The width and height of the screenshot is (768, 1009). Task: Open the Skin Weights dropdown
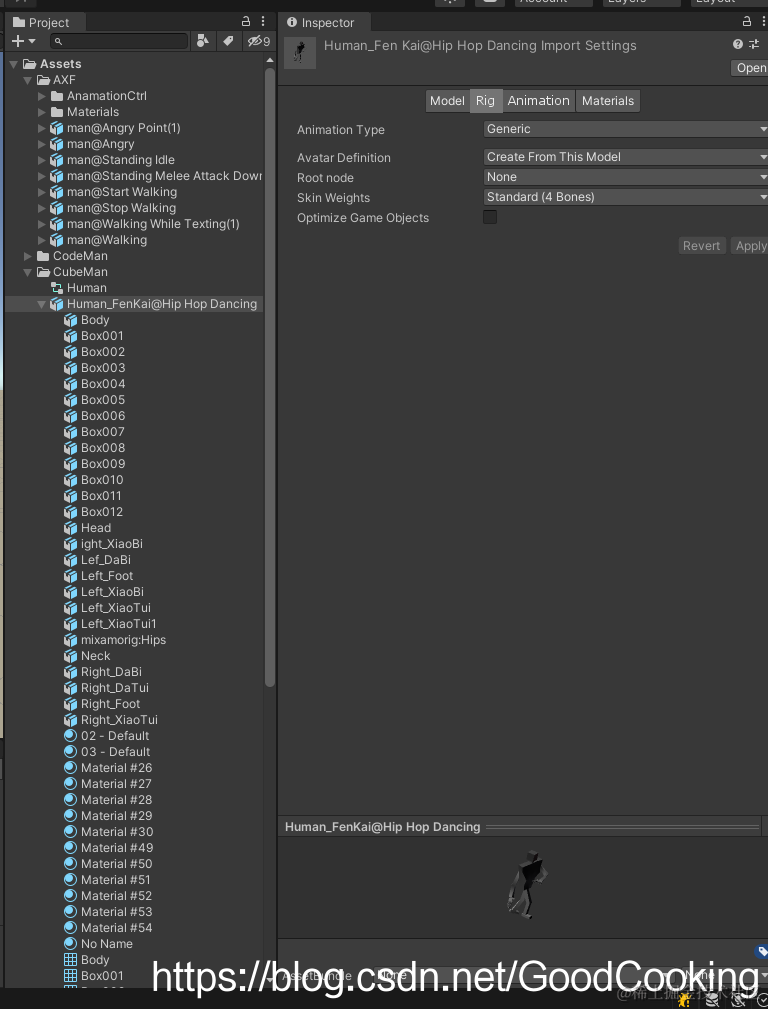(625, 197)
